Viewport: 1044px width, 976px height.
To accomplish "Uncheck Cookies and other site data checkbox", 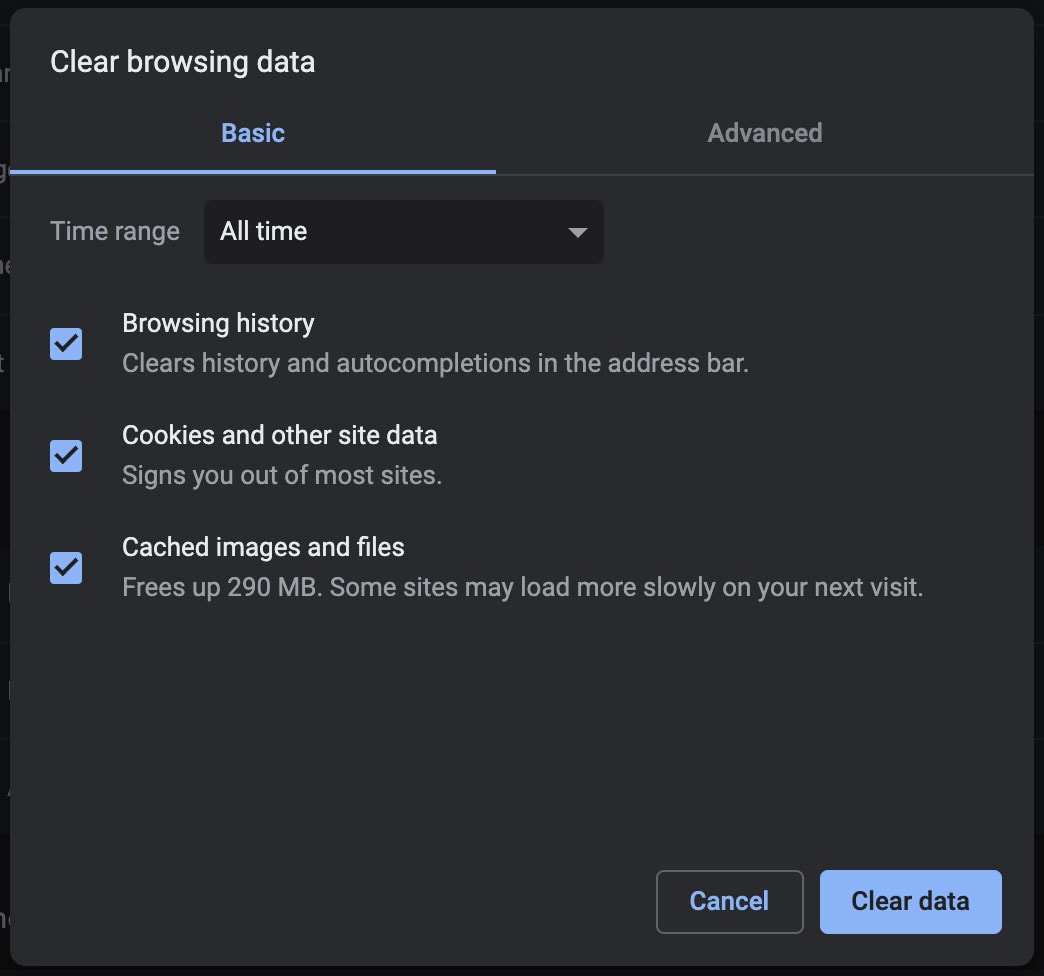I will 66,456.
